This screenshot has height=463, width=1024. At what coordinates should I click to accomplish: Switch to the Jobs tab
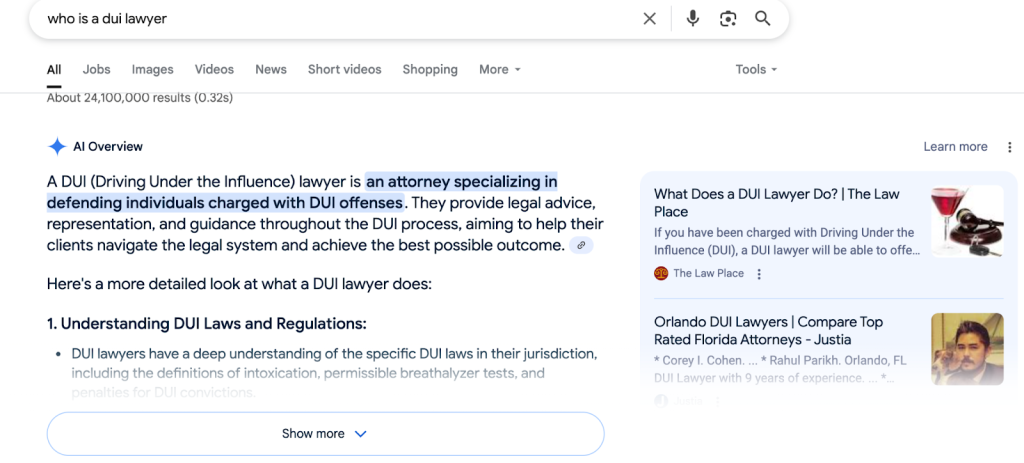point(97,69)
